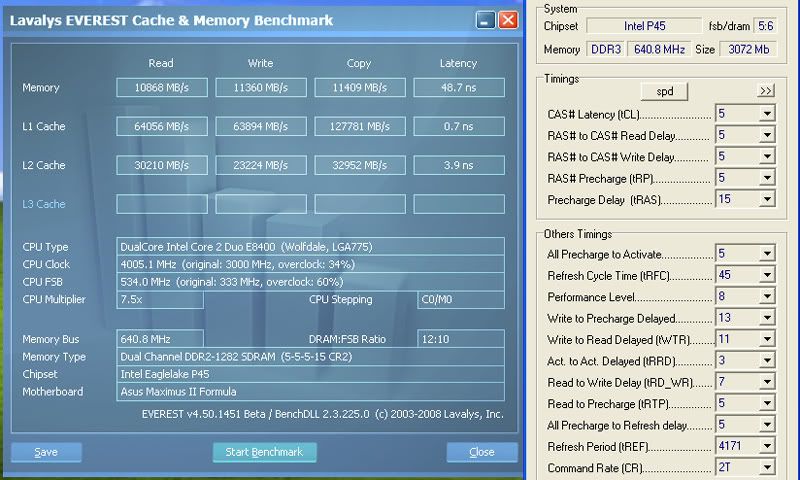Click Memory Read value 10868 MB/s
Screen dimensions: 800x480
[x=162, y=87]
